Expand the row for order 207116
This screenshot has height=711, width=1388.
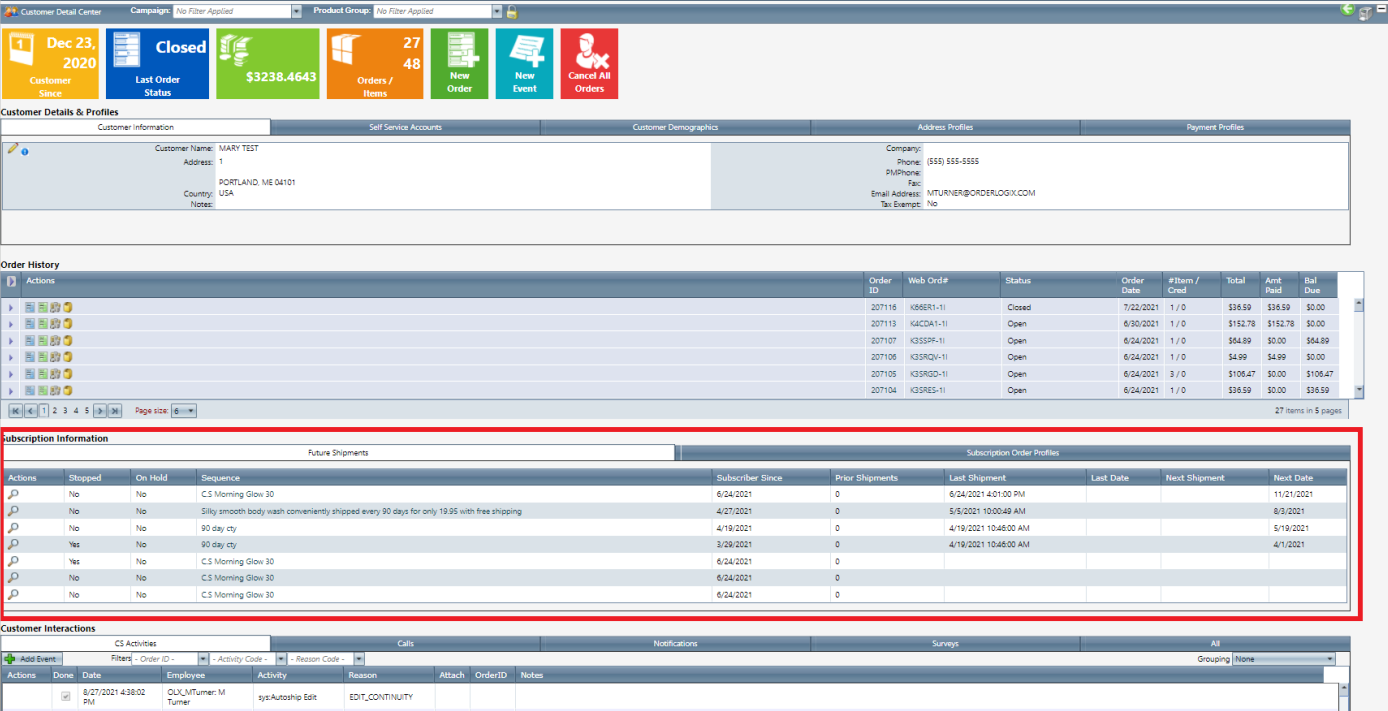point(11,307)
